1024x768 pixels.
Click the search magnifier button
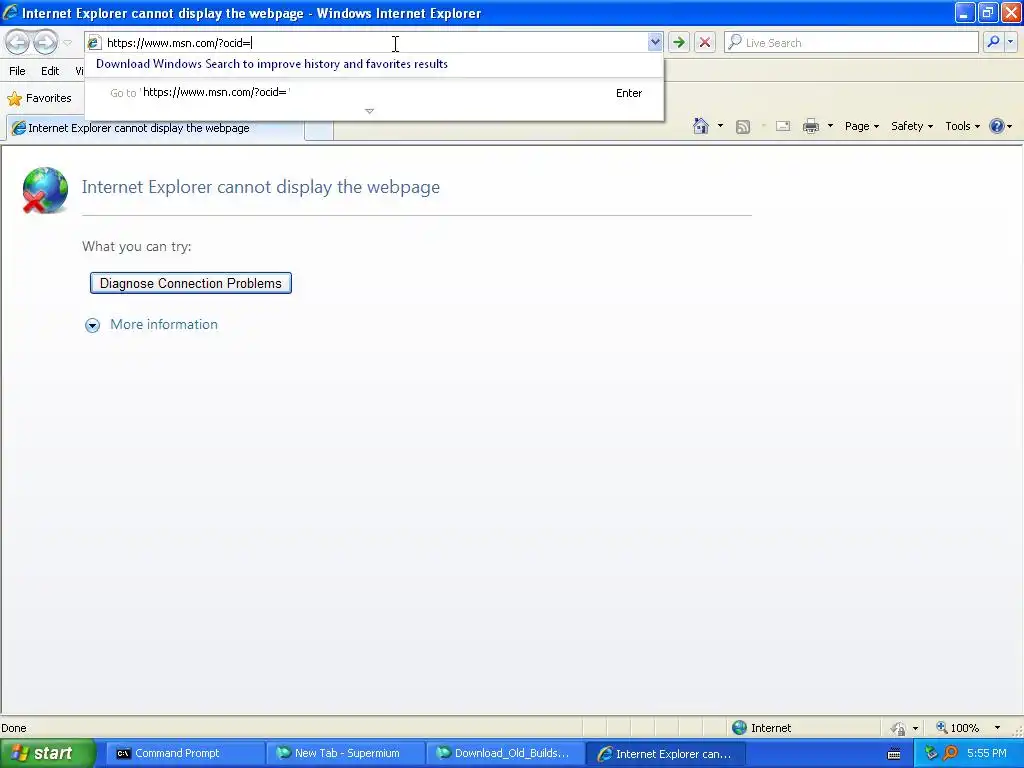point(993,42)
